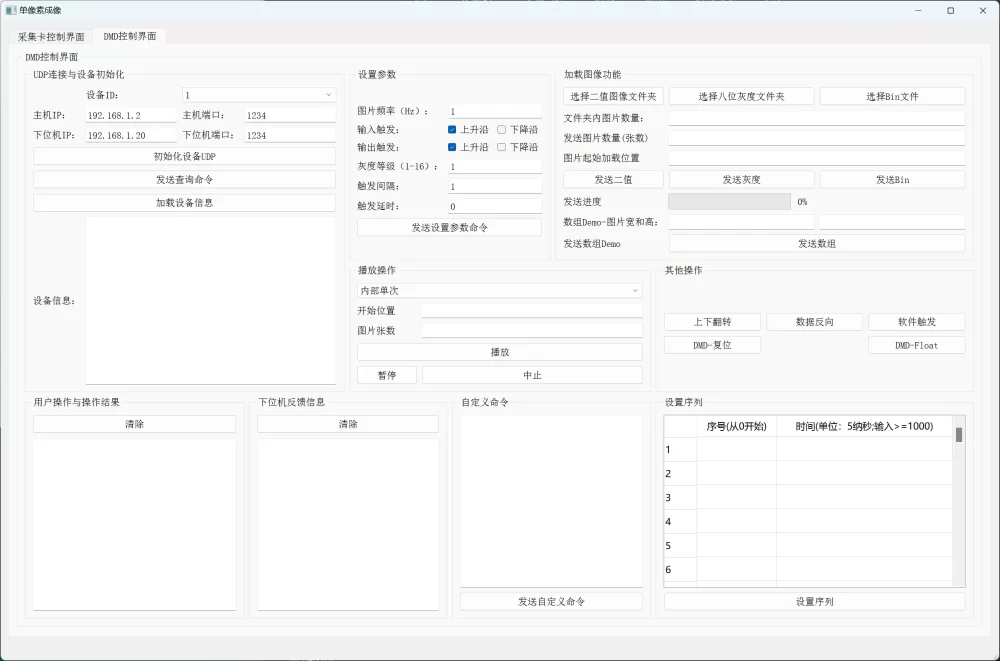Enable 输入触发 下降沿 checkbox
This screenshot has width=1000, height=661.
(x=502, y=130)
